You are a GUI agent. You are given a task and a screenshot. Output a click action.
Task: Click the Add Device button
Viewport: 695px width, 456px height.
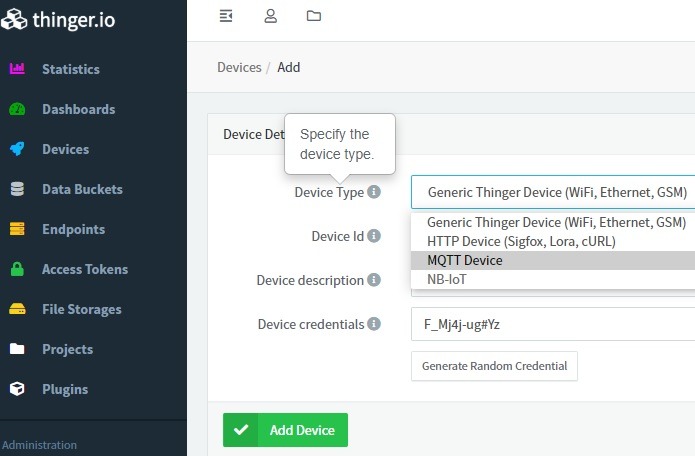tap(285, 430)
